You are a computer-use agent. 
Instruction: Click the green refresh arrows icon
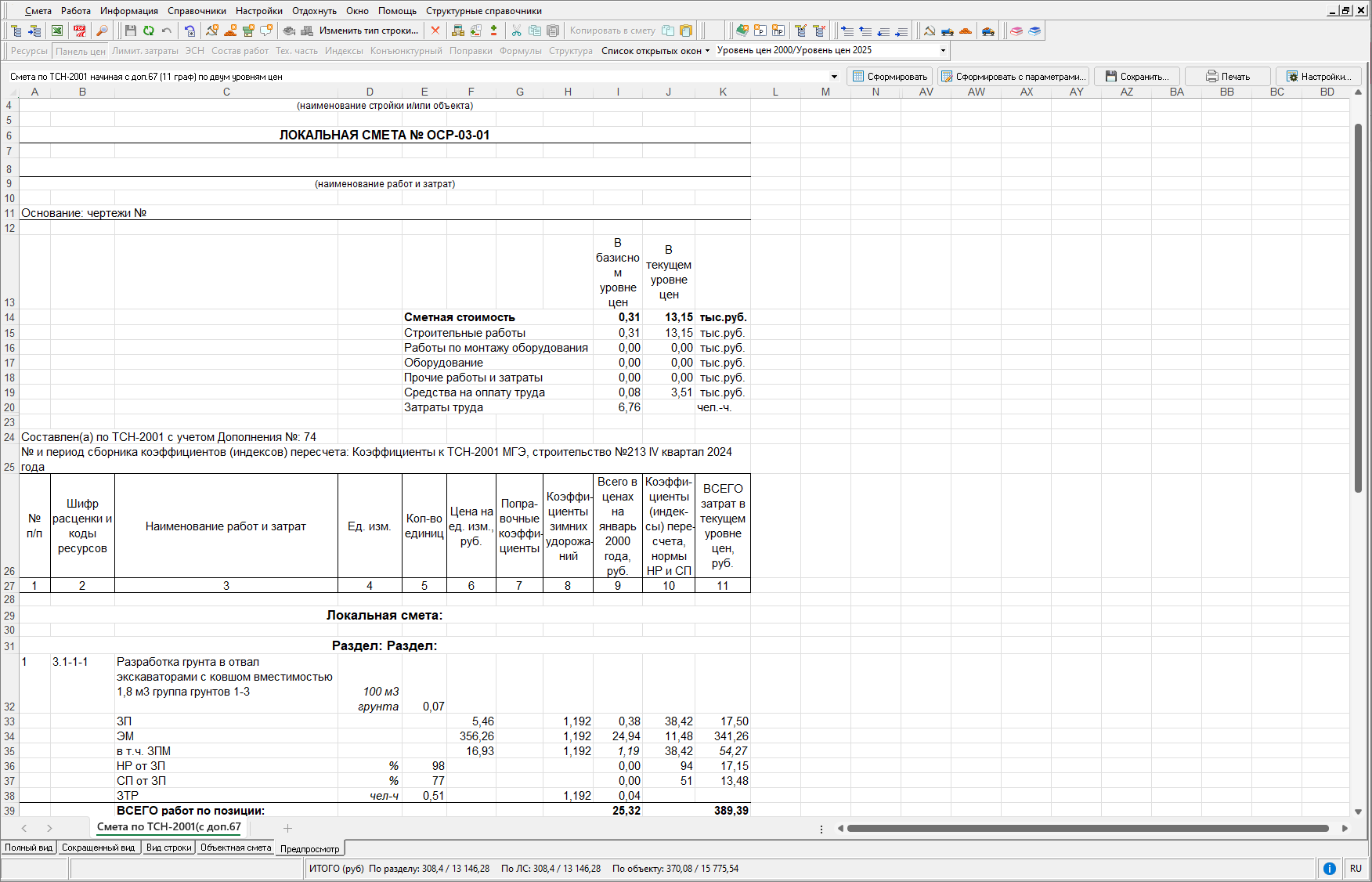pyautogui.click(x=148, y=31)
